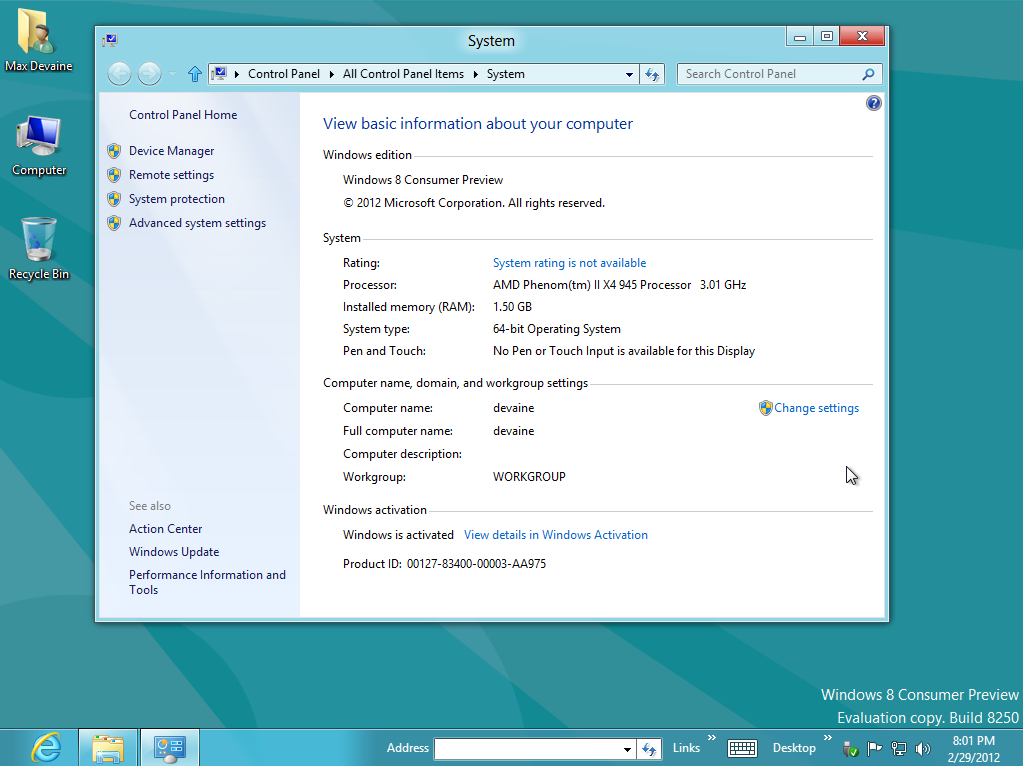
Task: Open Performance Information and Tools
Action: (x=207, y=582)
